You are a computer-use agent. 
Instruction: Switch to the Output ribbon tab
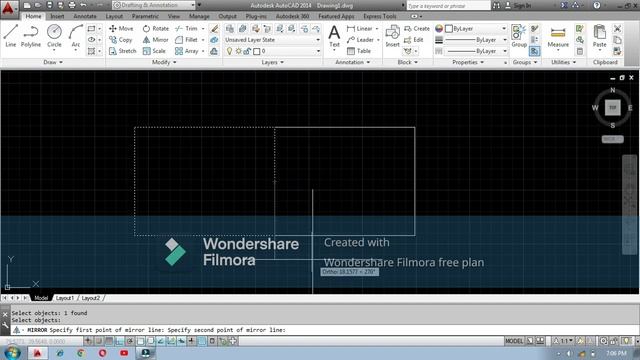pos(227,16)
